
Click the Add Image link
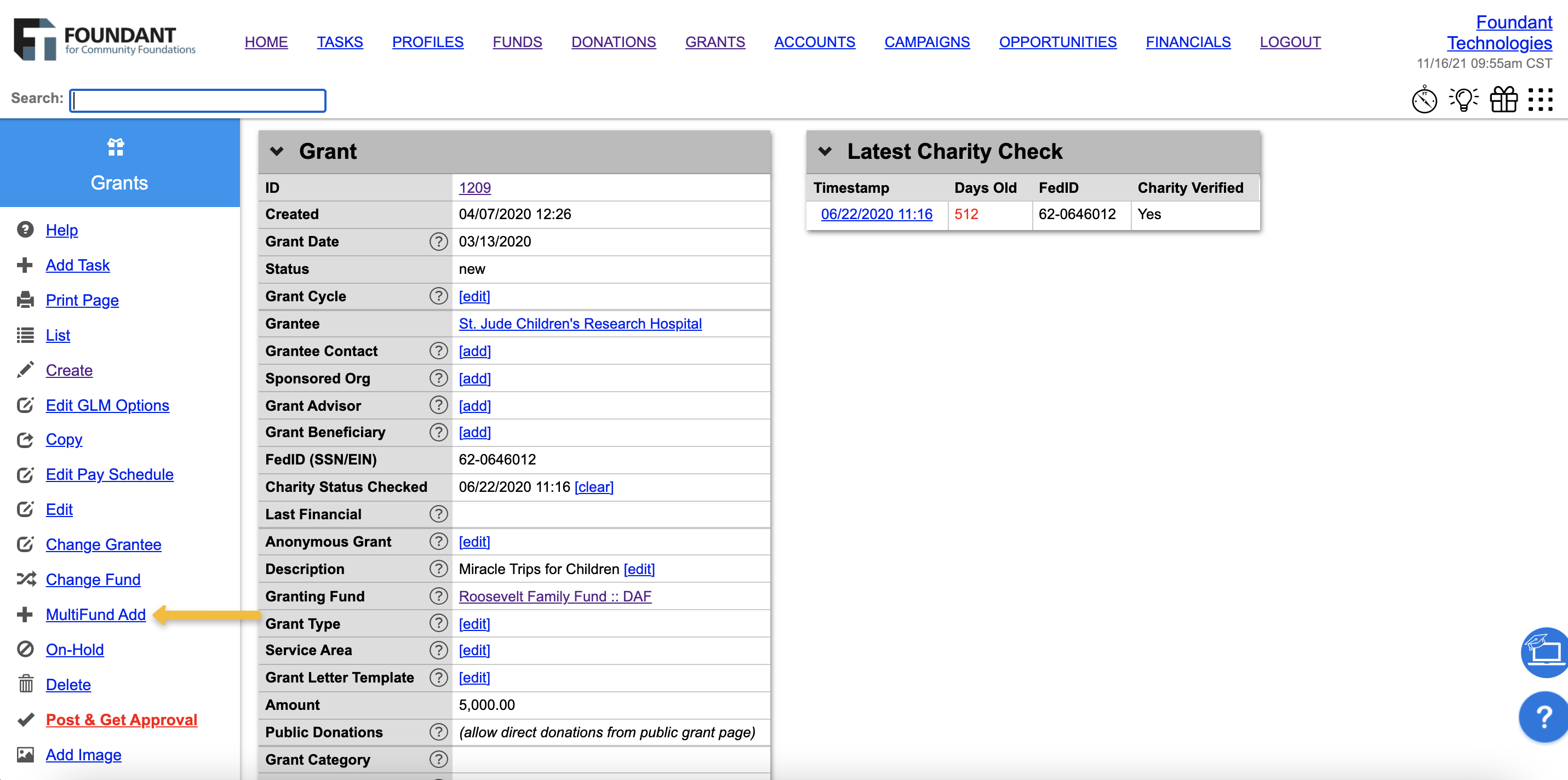coord(83,755)
